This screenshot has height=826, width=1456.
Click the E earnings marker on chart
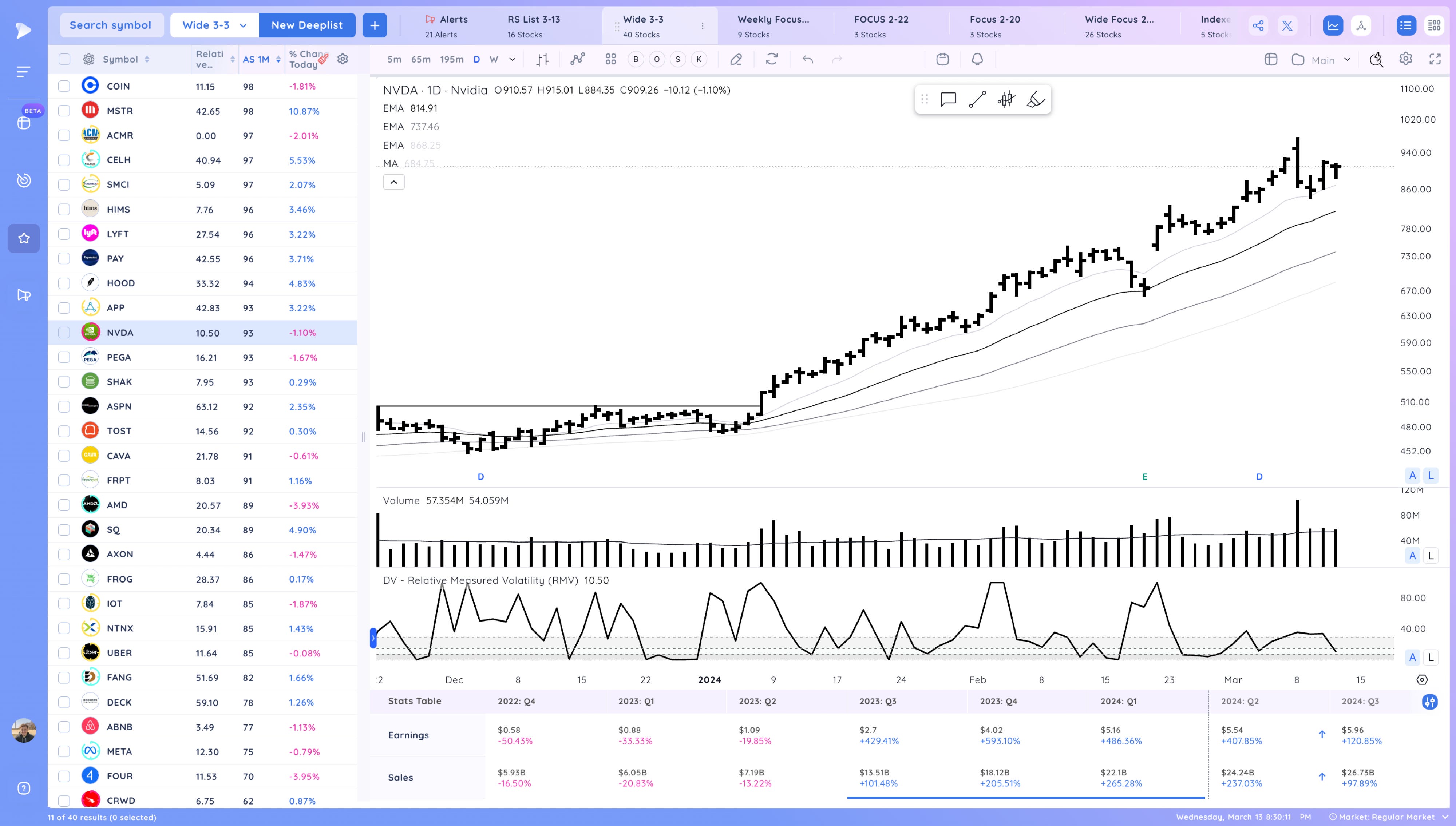[x=1144, y=477]
